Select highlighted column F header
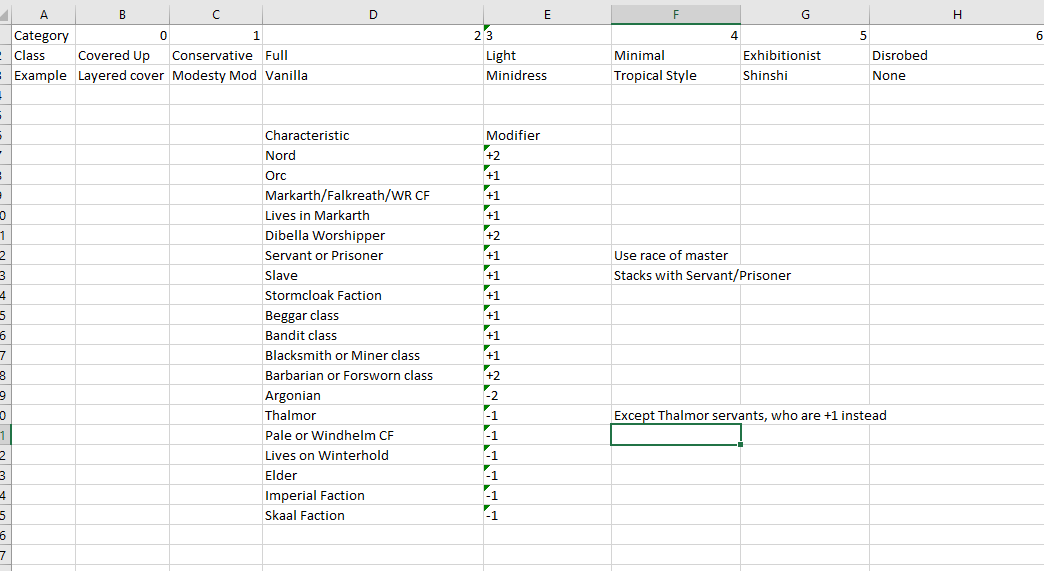The image size is (1044, 571). coord(676,15)
